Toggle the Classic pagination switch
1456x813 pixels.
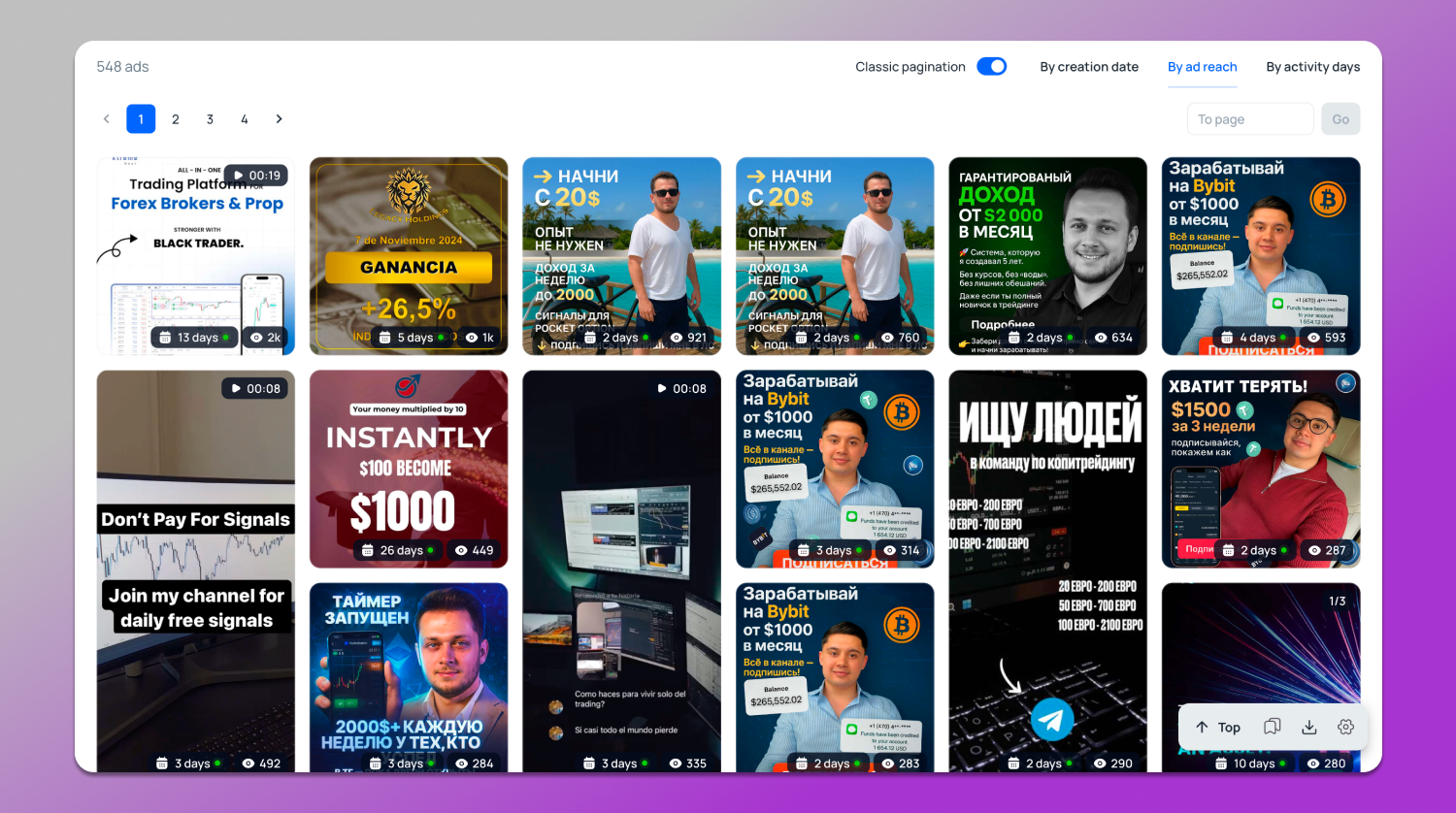coord(991,66)
